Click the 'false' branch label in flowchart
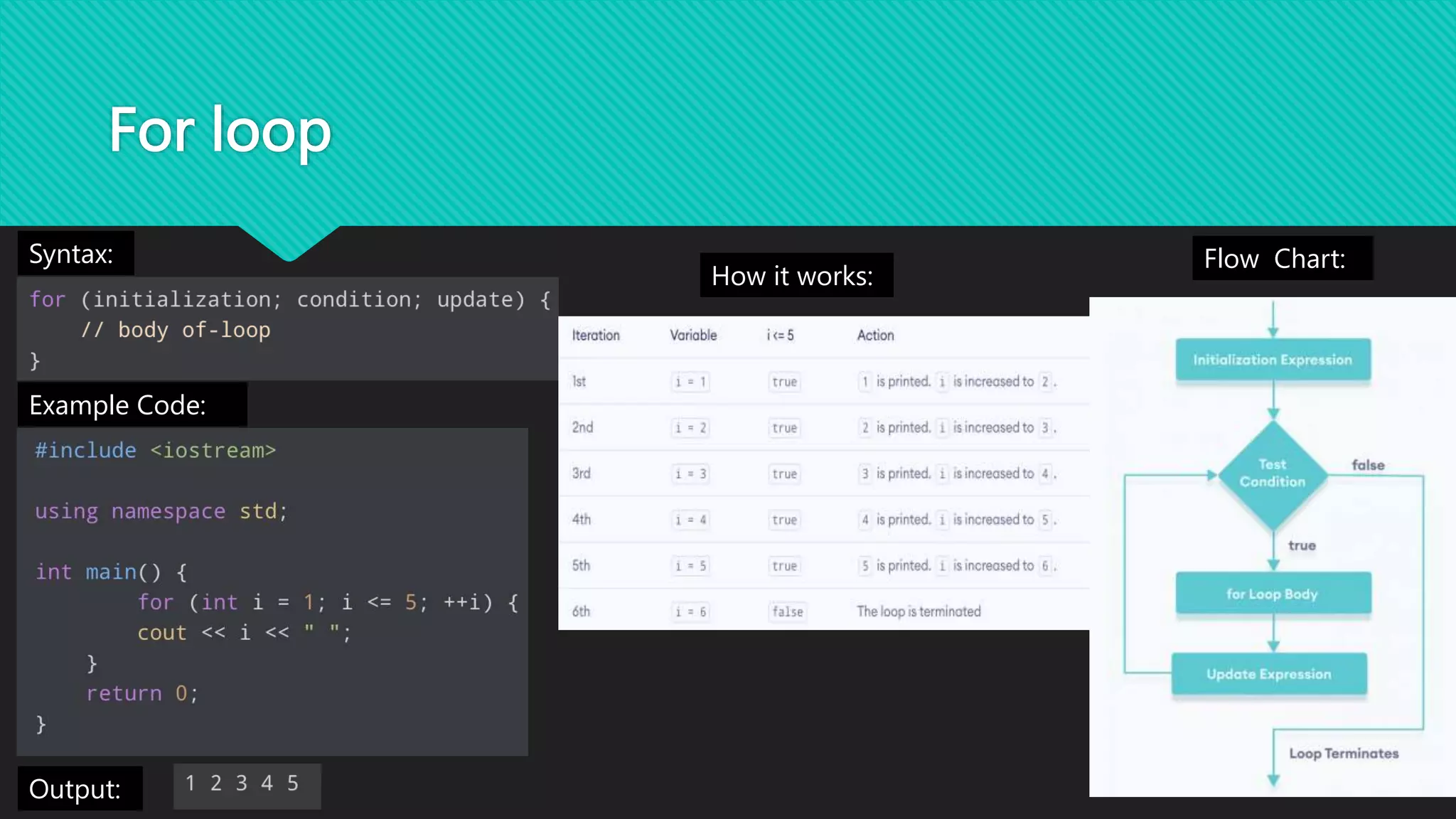The image size is (1456, 819). point(1368,465)
